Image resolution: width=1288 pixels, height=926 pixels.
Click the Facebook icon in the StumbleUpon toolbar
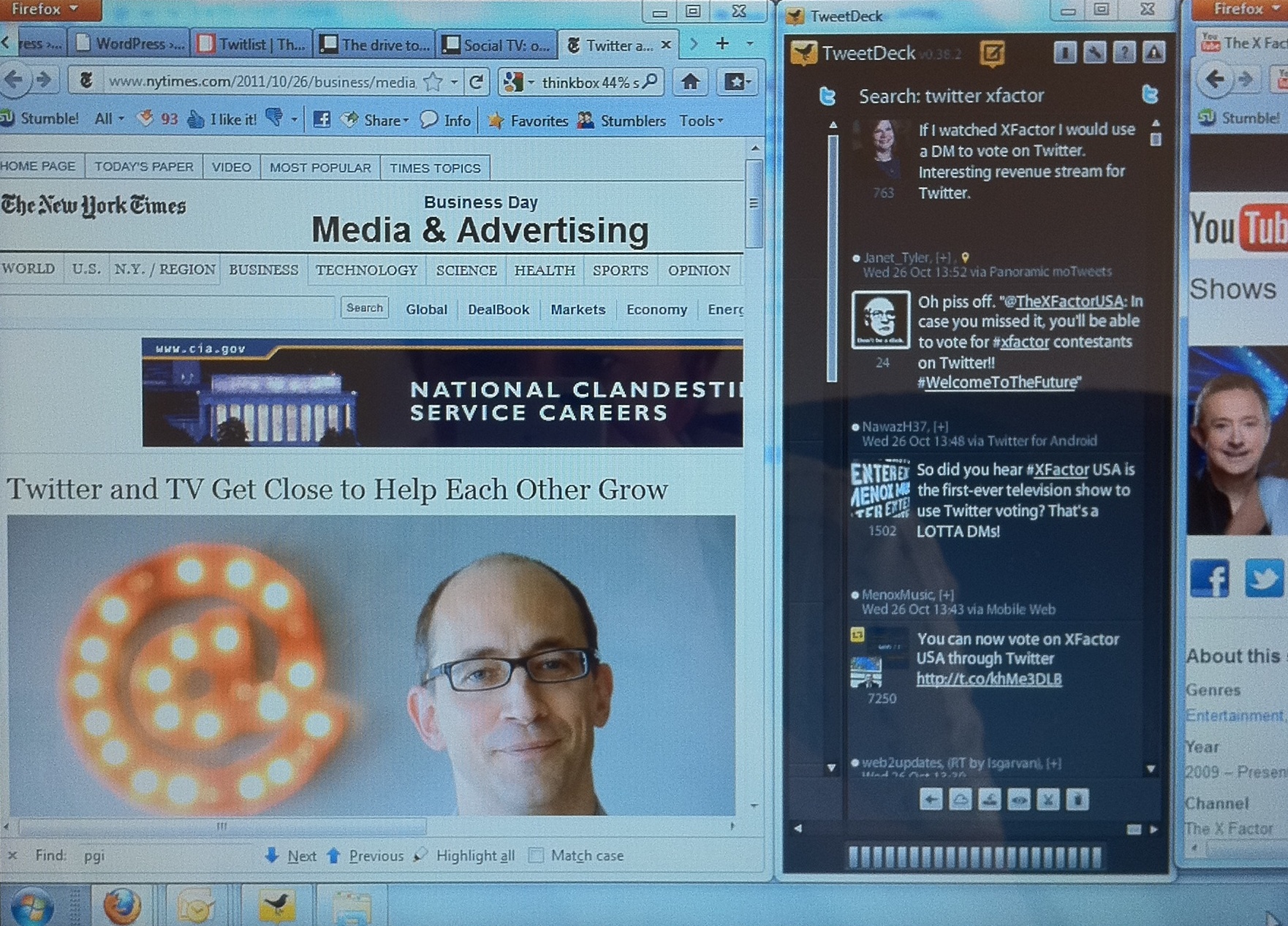click(x=322, y=120)
